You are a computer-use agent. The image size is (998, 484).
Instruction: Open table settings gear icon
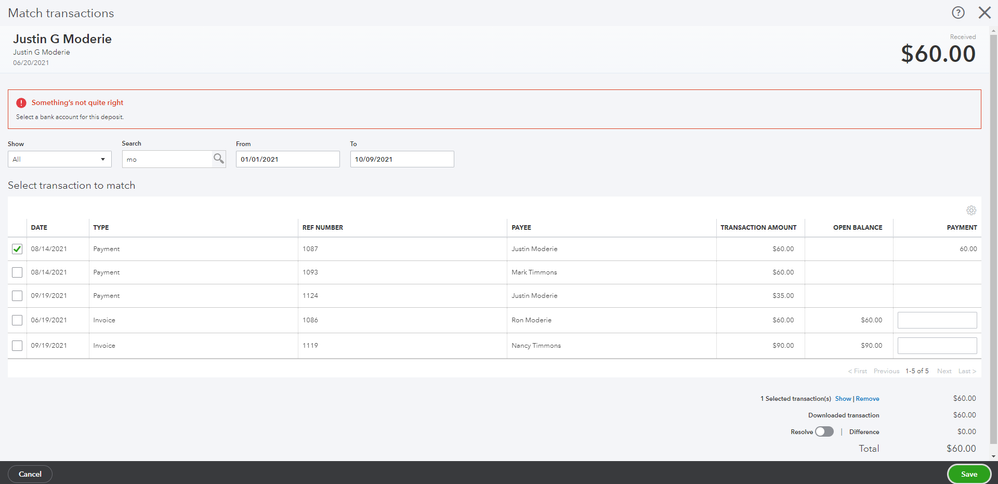point(971,210)
